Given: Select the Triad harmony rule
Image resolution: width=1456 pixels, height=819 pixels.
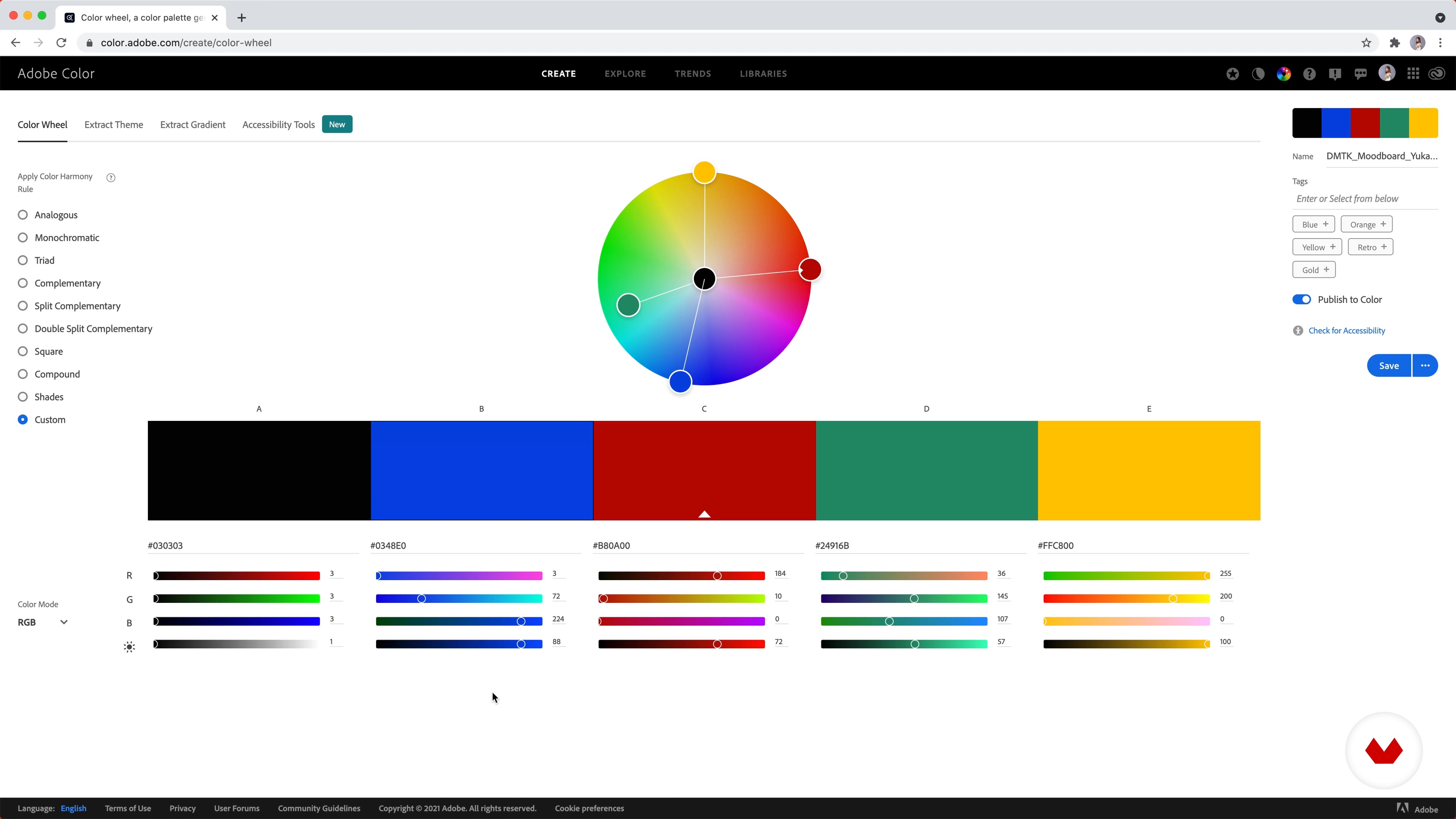Looking at the screenshot, I should pyautogui.click(x=23, y=260).
